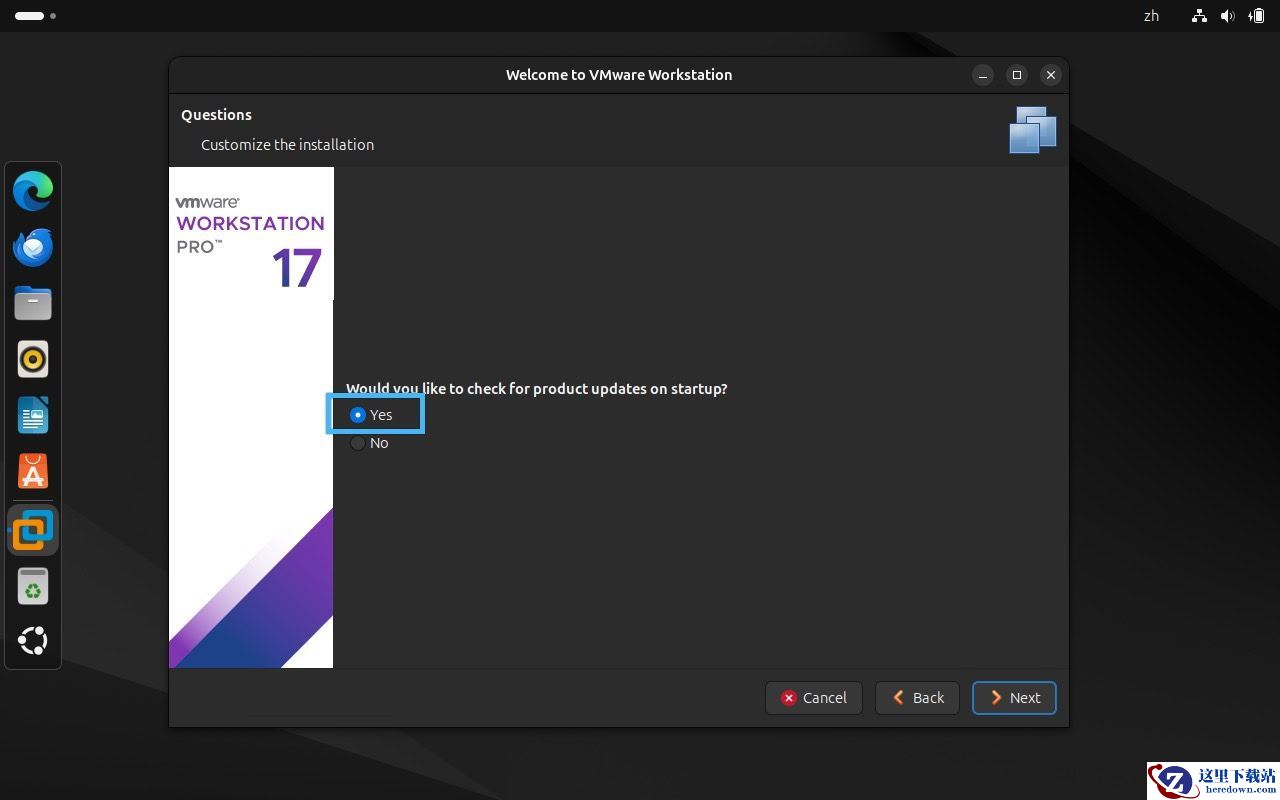The width and height of the screenshot is (1280, 800).
Task: Show applications with Ubuntu logo button
Action: pyautogui.click(x=33, y=641)
